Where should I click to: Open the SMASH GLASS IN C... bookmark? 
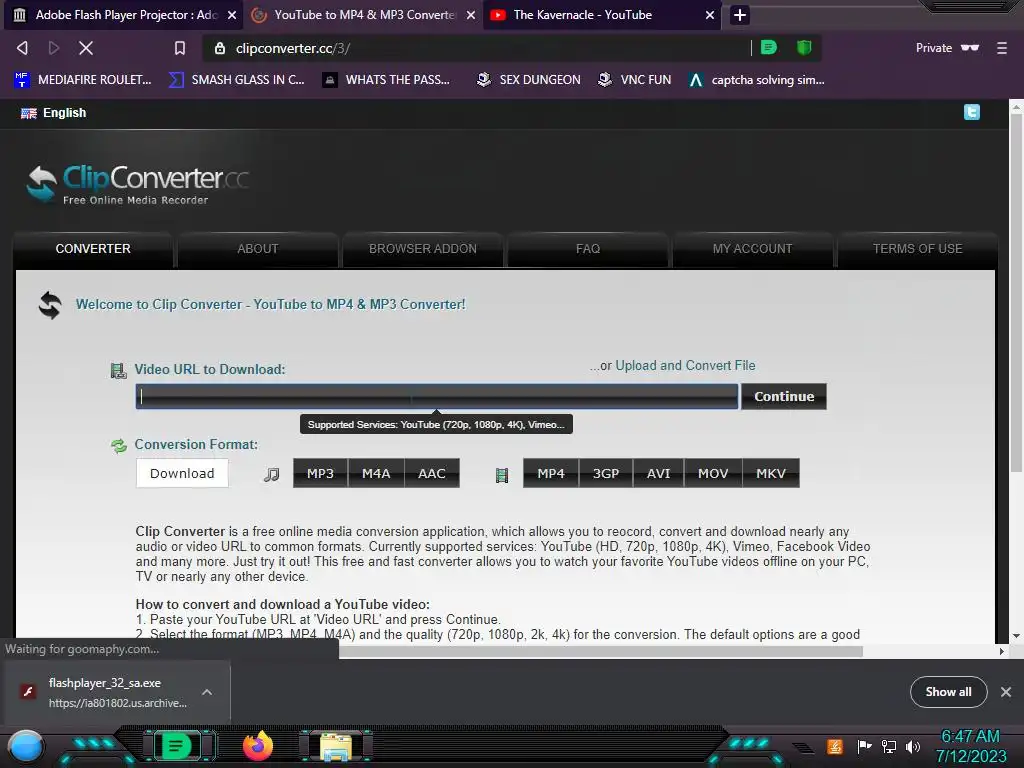point(237,80)
